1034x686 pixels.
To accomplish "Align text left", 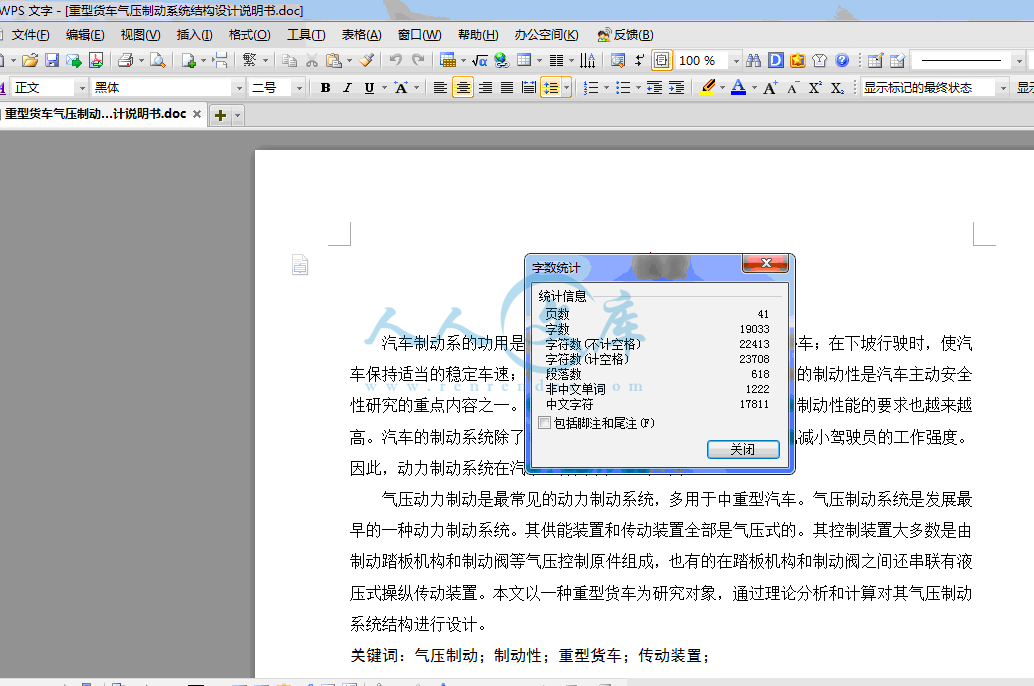I will click(x=440, y=88).
